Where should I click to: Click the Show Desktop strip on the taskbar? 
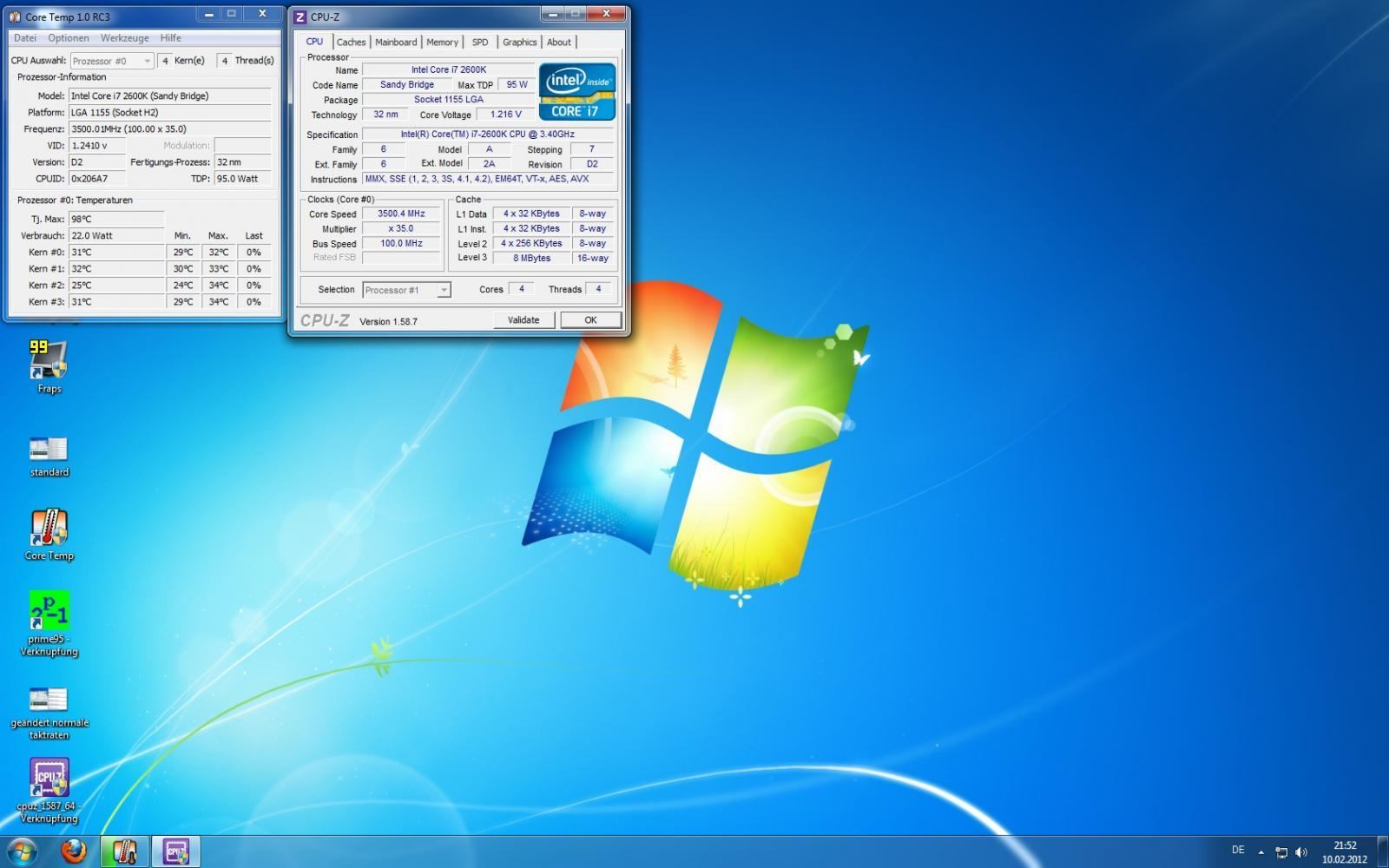coord(1383,852)
